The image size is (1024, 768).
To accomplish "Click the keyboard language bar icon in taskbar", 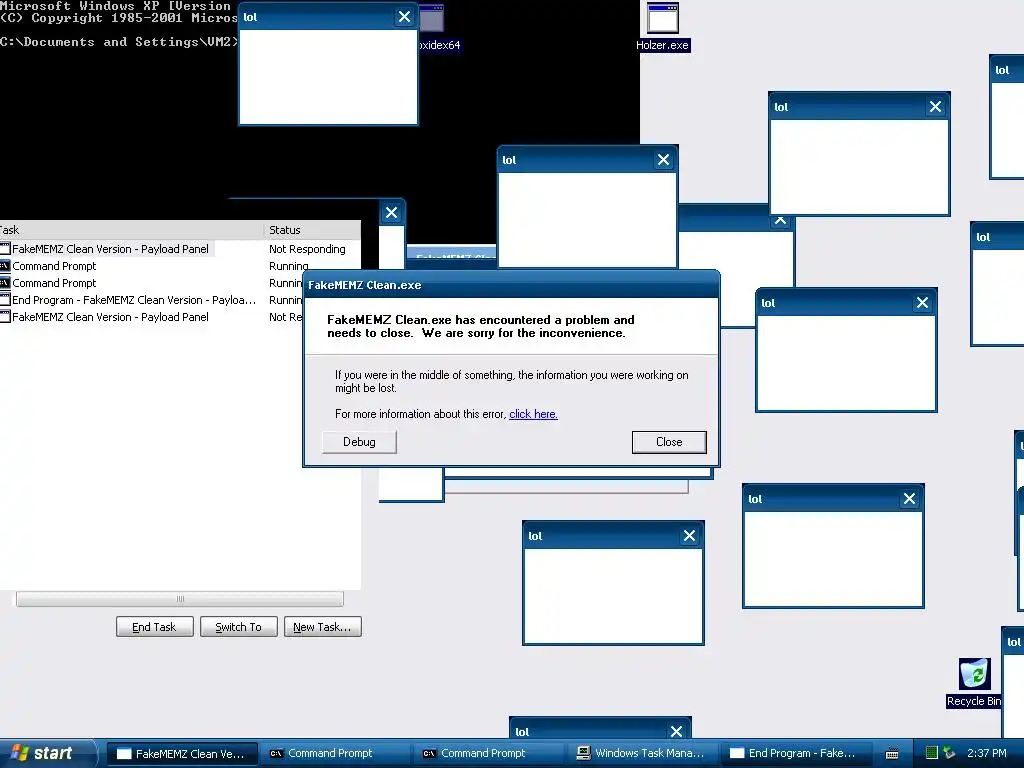I will click(x=891, y=754).
